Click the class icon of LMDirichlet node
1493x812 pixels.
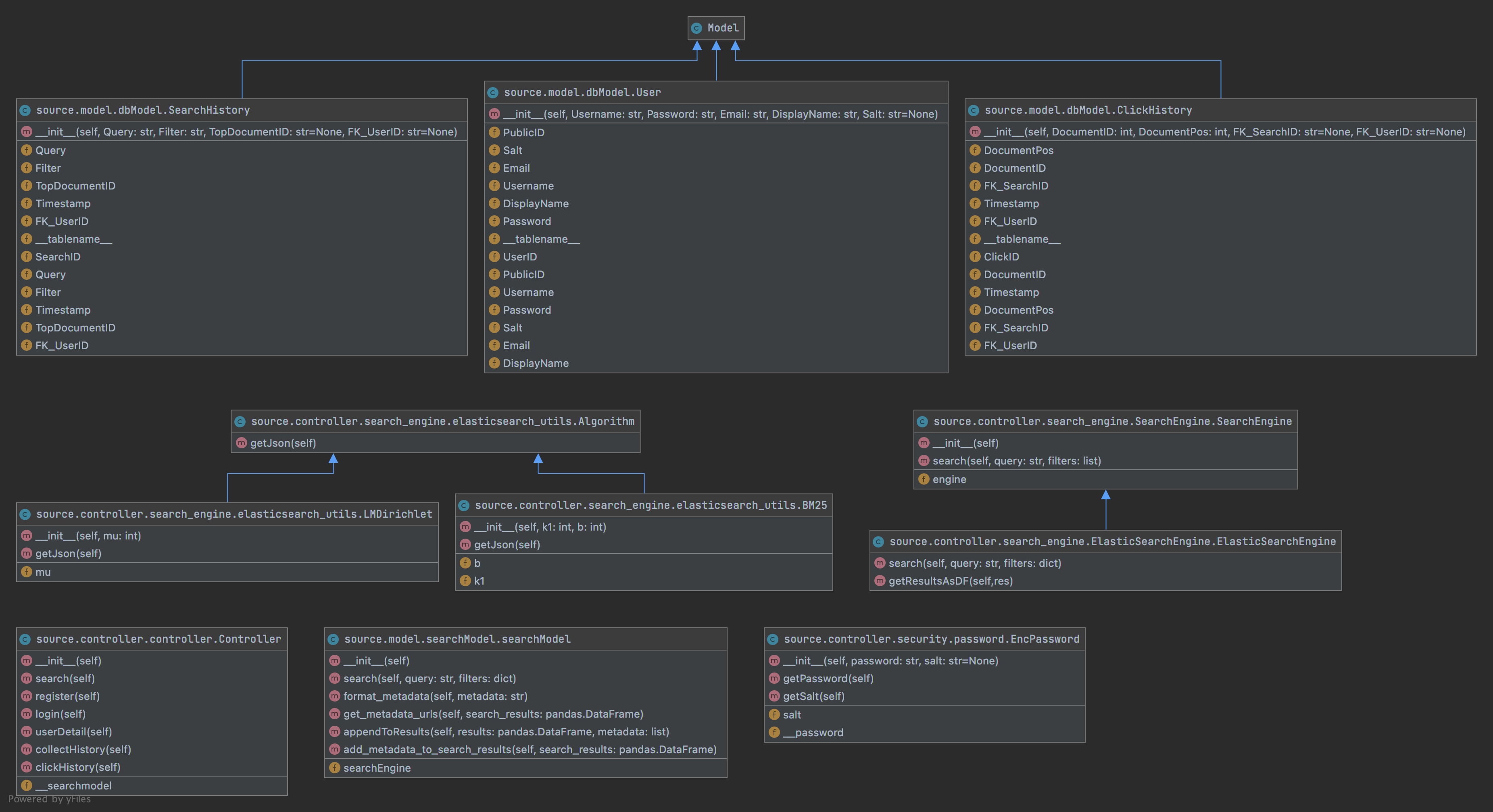pos(25,514)
